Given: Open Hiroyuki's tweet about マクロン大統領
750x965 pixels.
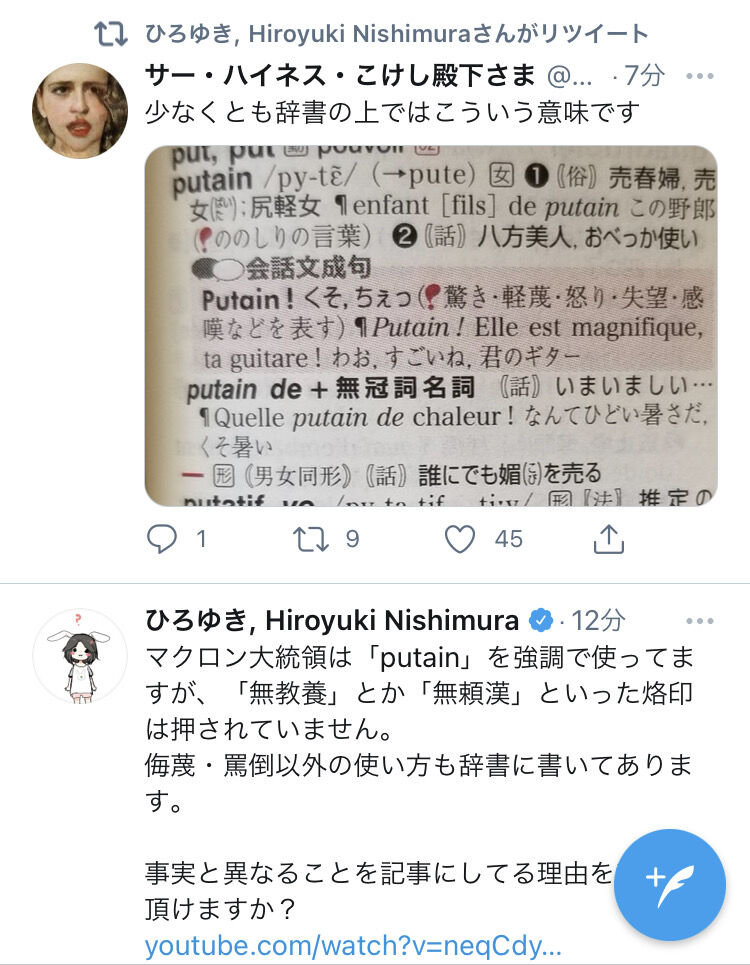Looking at the screenshot, I should point(420,729).
